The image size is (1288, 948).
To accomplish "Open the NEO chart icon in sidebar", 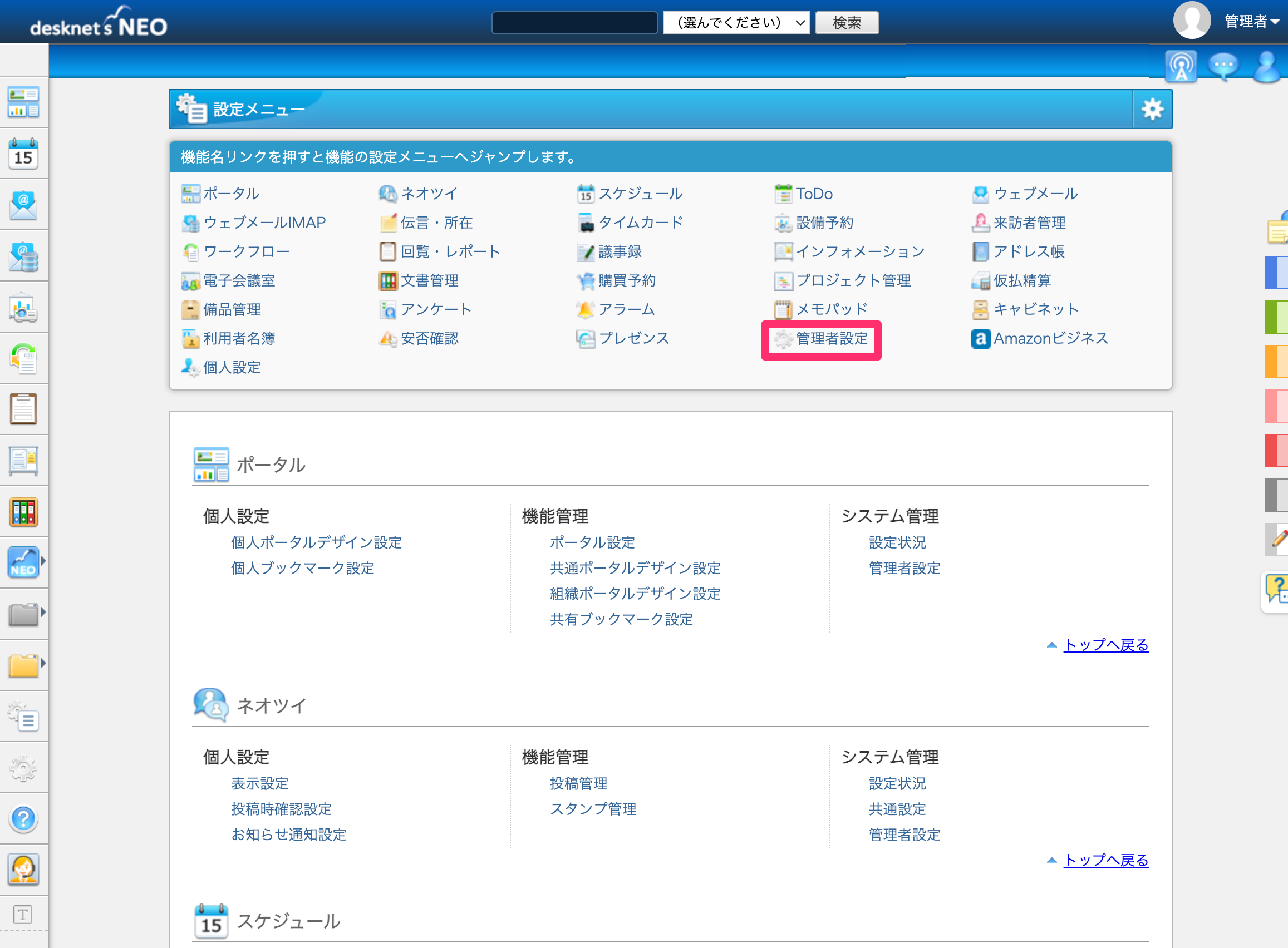I will (23, 562).
